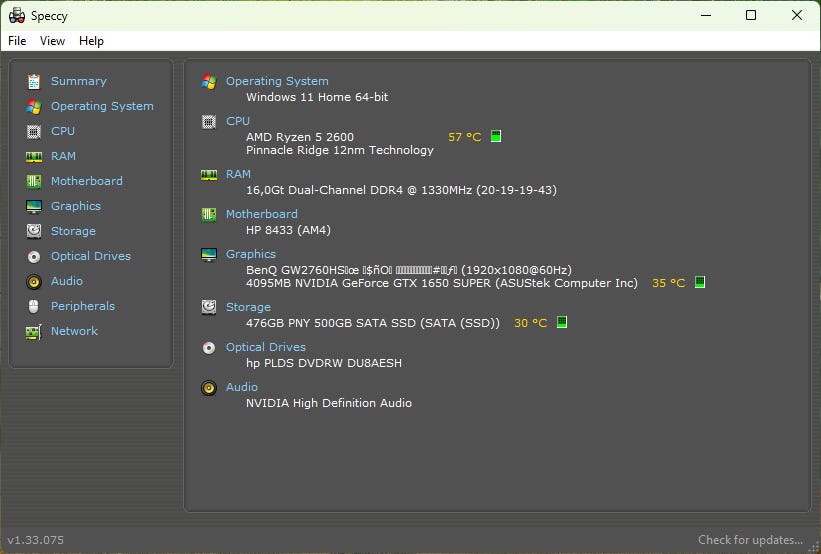Click the CPU chip icon in sidebar
Image resolution: width=821 pixels, height=554 pixels.
pyautogui.click(x=34, y=131)
